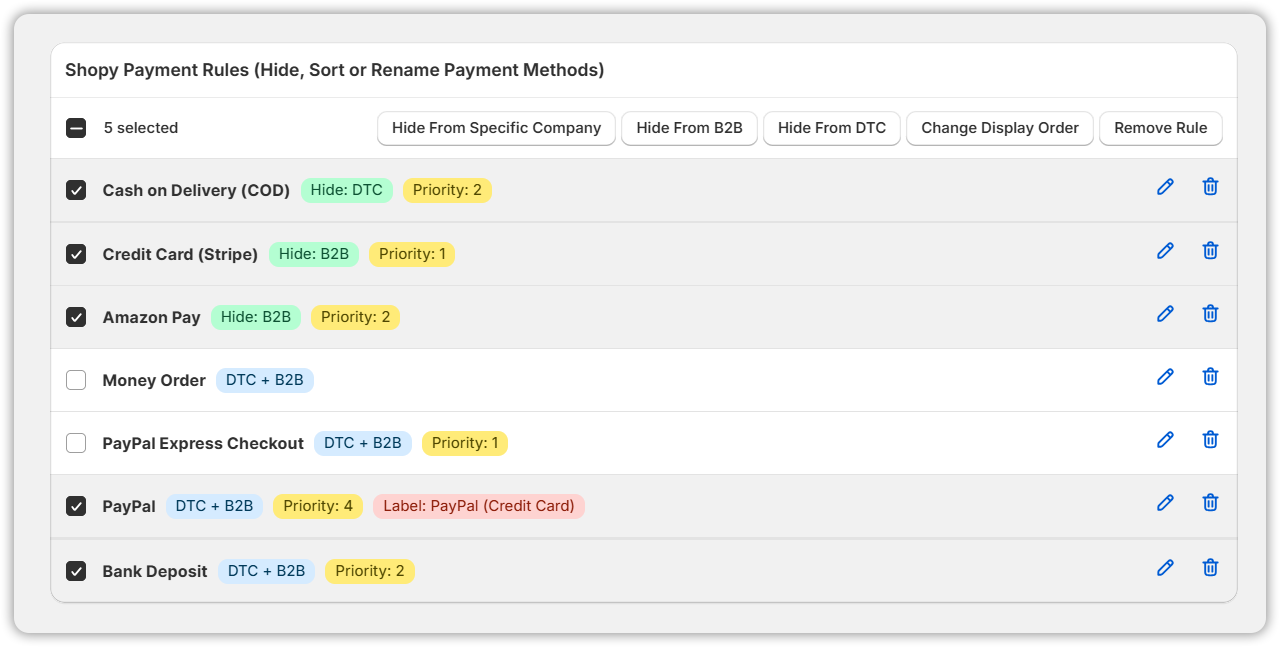Click Priority: 2 badge on Bank Deposit row

pyautogui.click(x=370, y=571)
